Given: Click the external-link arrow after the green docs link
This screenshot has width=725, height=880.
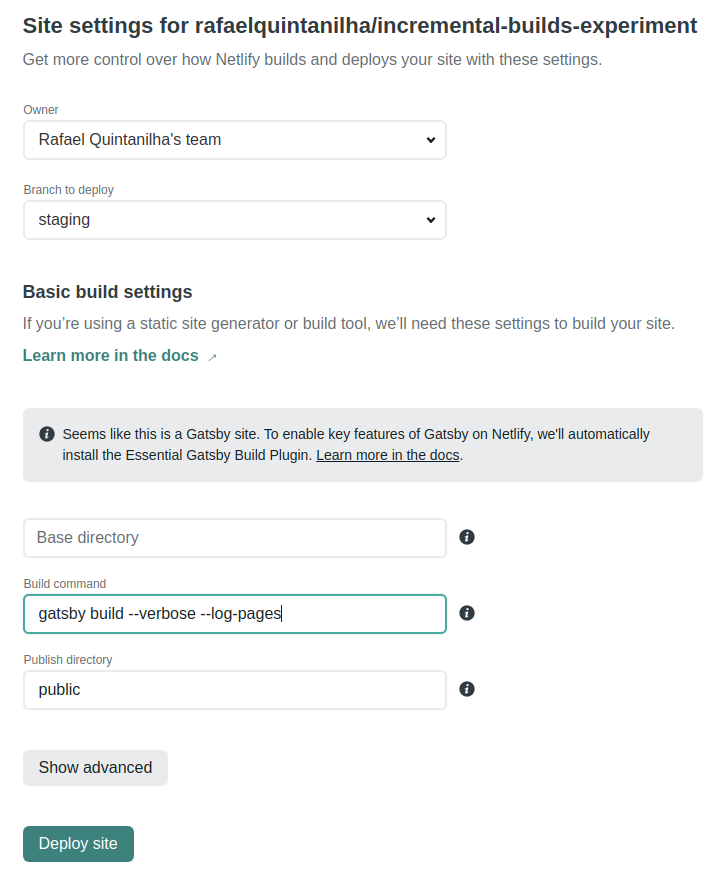Looking at the screenshot, I should (x=212, y=357).
